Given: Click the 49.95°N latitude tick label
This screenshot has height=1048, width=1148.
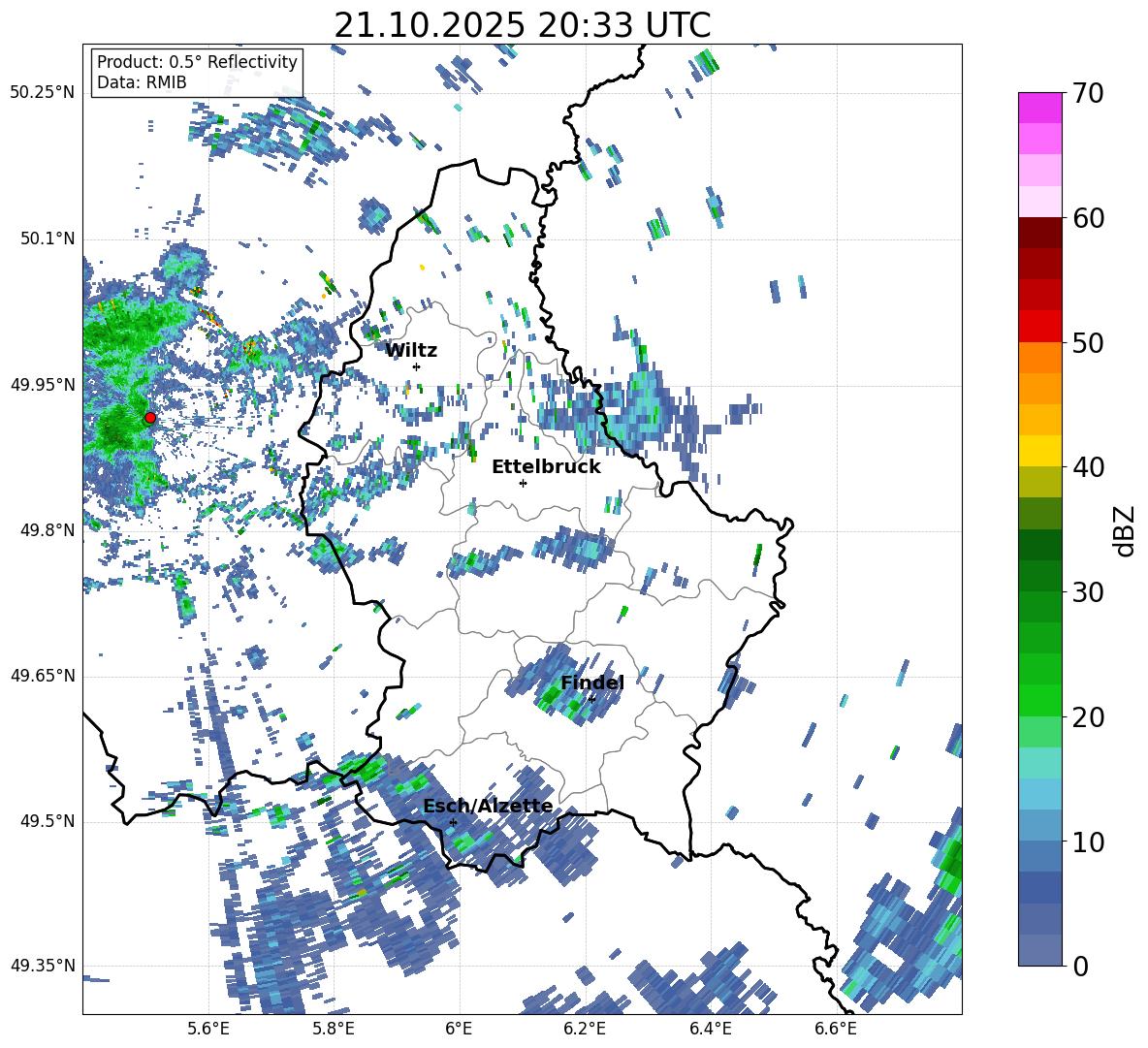Looking at the screenshot, I should [43, 384].
